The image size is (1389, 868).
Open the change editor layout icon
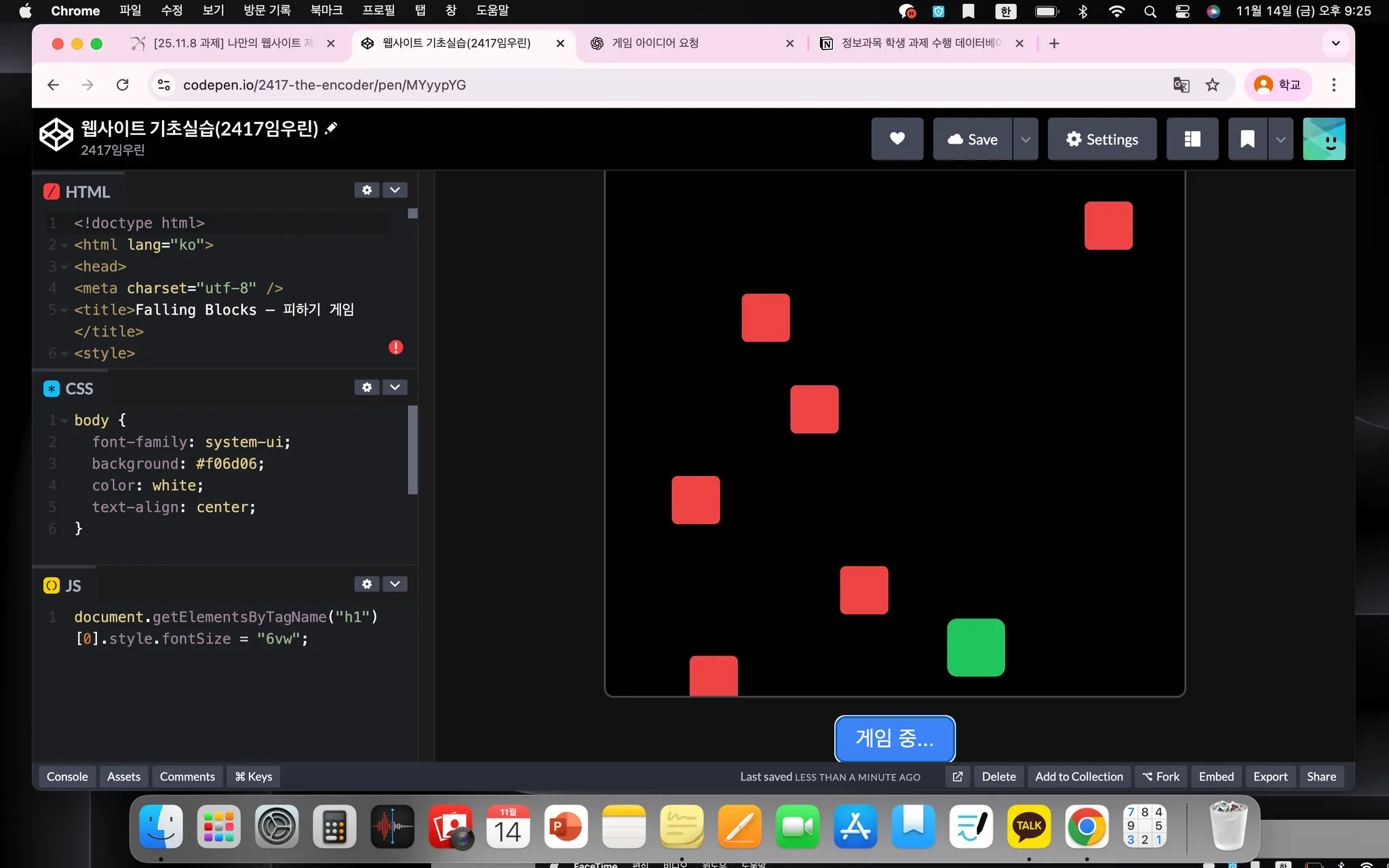(1192, 139)
